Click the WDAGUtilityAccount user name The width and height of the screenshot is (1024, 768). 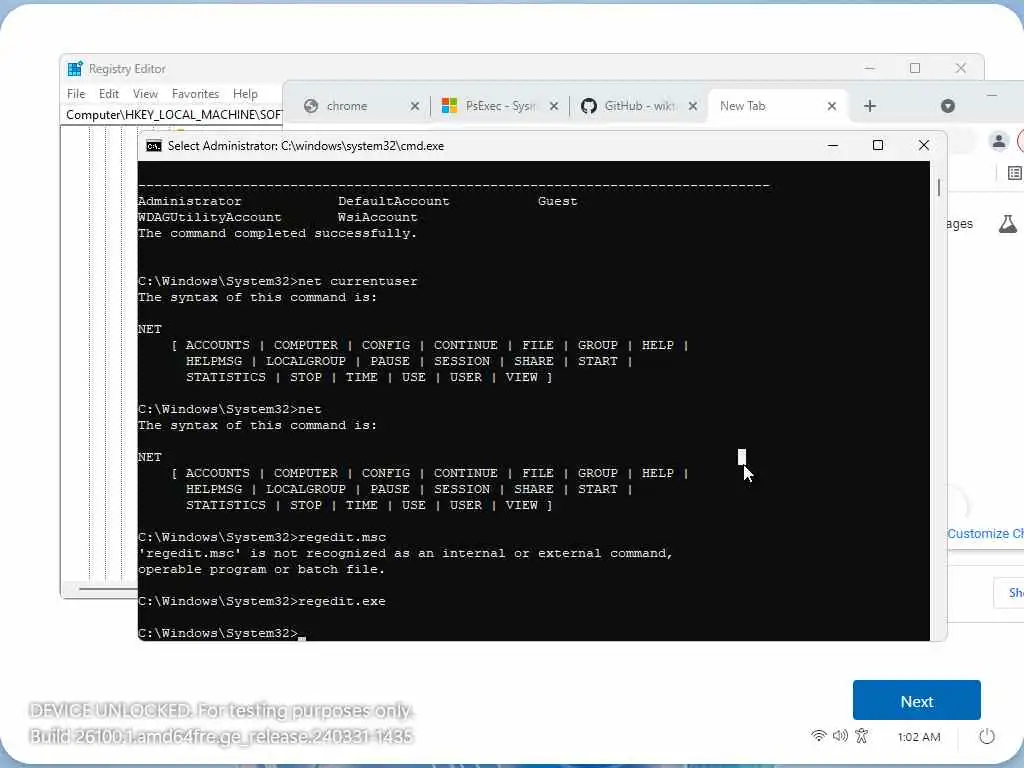point(210,217)
